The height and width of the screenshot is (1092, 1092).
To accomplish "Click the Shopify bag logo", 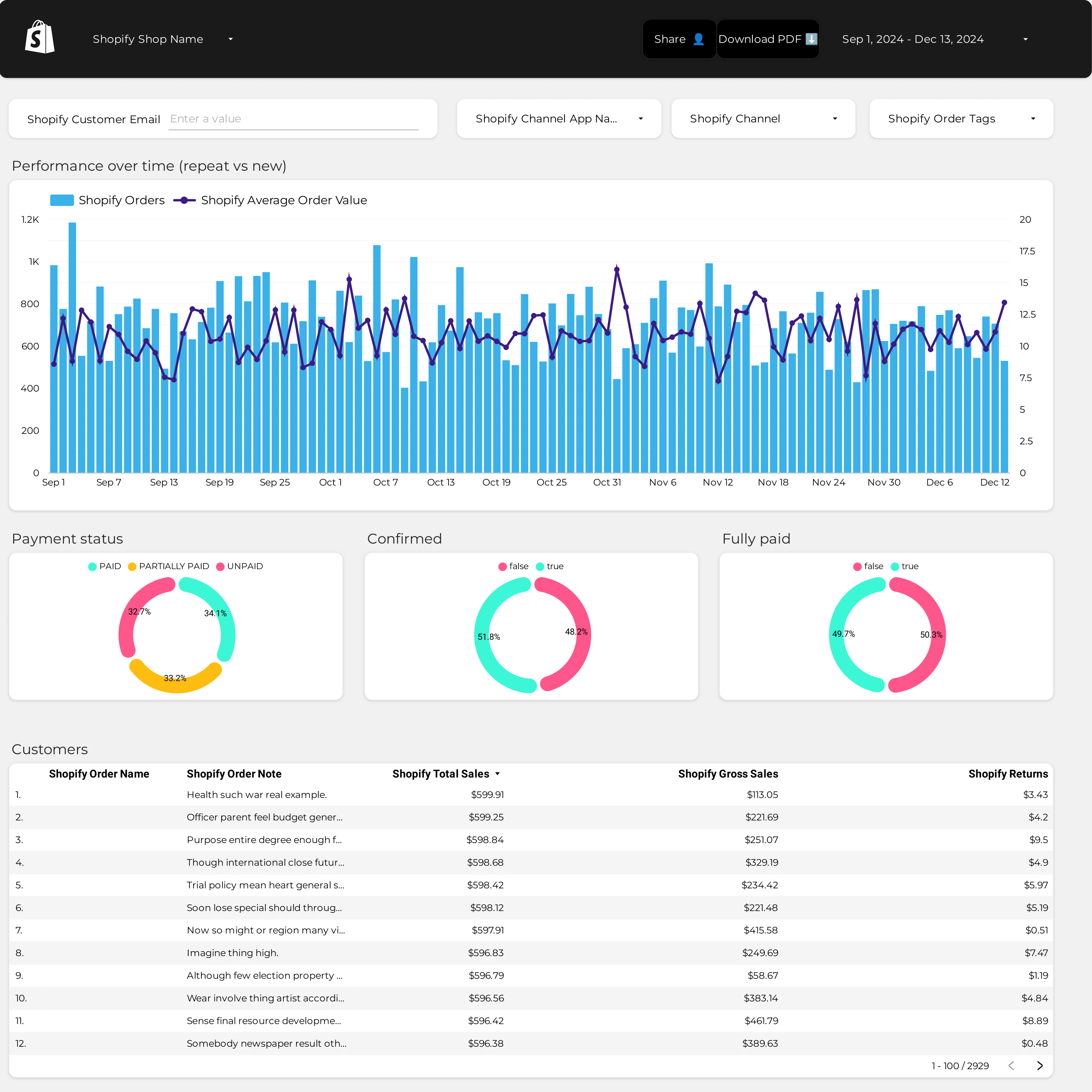I will tap(40, 37).
